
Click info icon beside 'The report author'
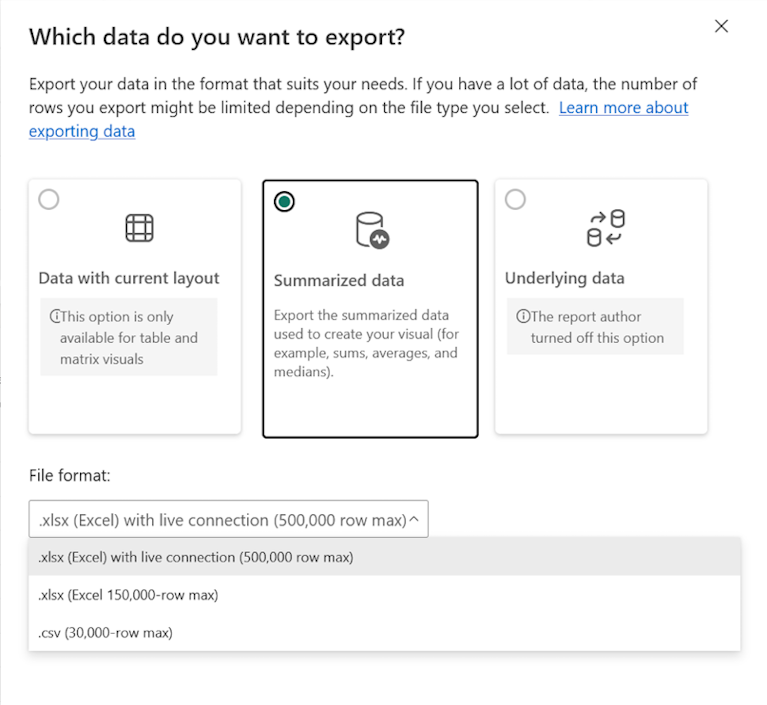(523, 317)
